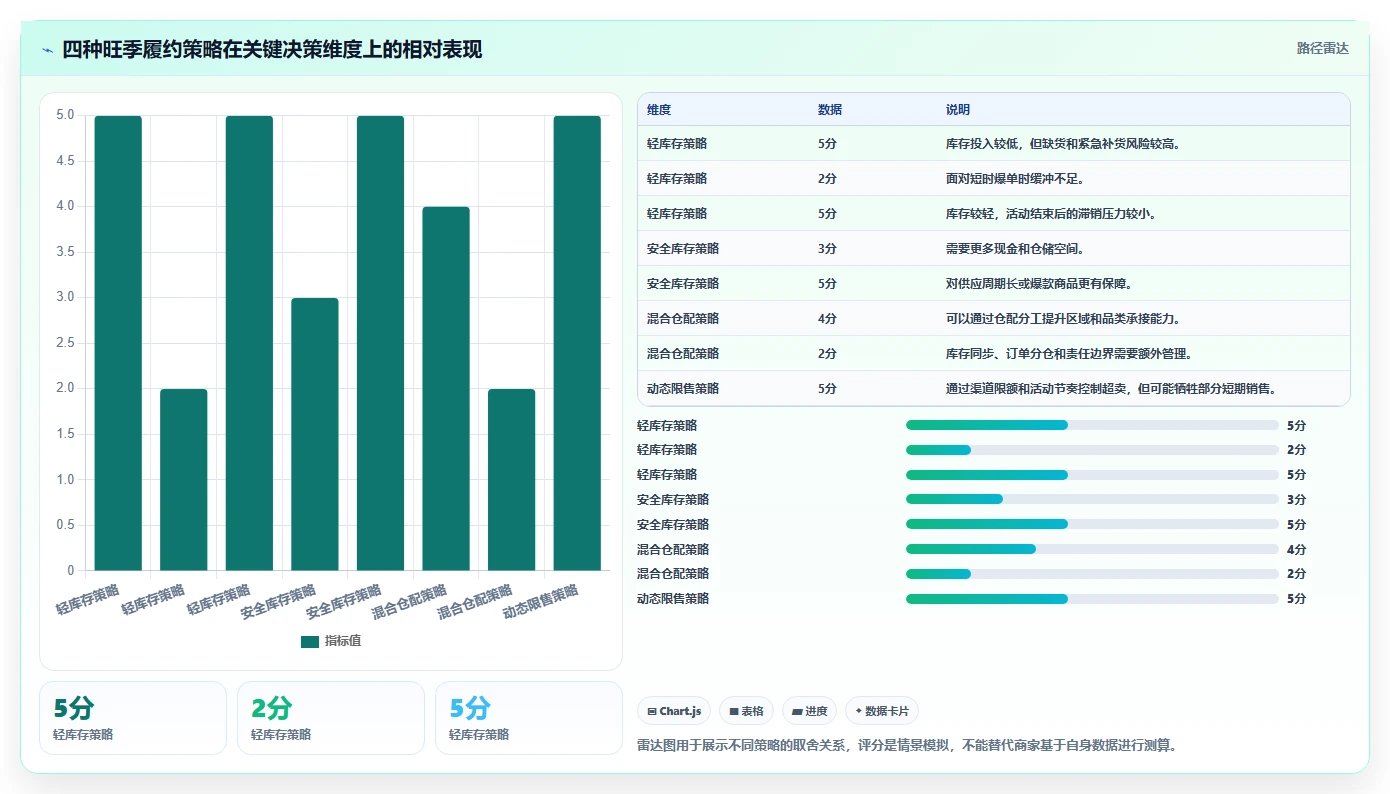1390x794 pixels.
Task: Click the 安全库存策略 3分 progress bar
Action: click(1092, 499)
